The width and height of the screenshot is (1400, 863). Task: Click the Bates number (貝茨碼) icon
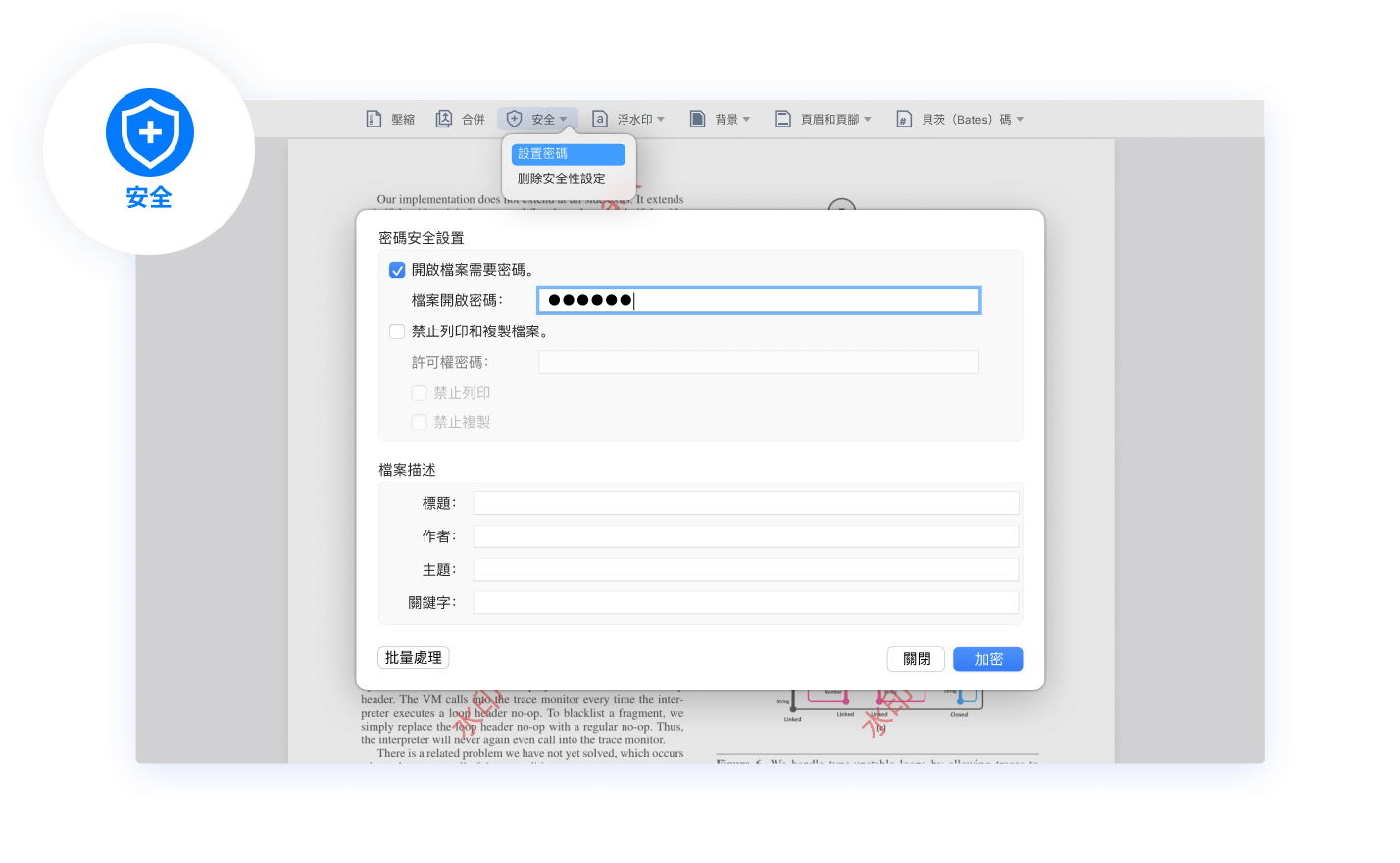(x=904, y=119)
